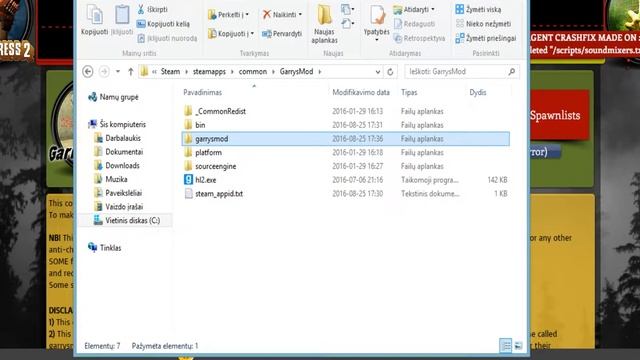Viewport: 640px width, 360px height.
Task: Open the easy access dropdown icon
Action: click(348, 24)
